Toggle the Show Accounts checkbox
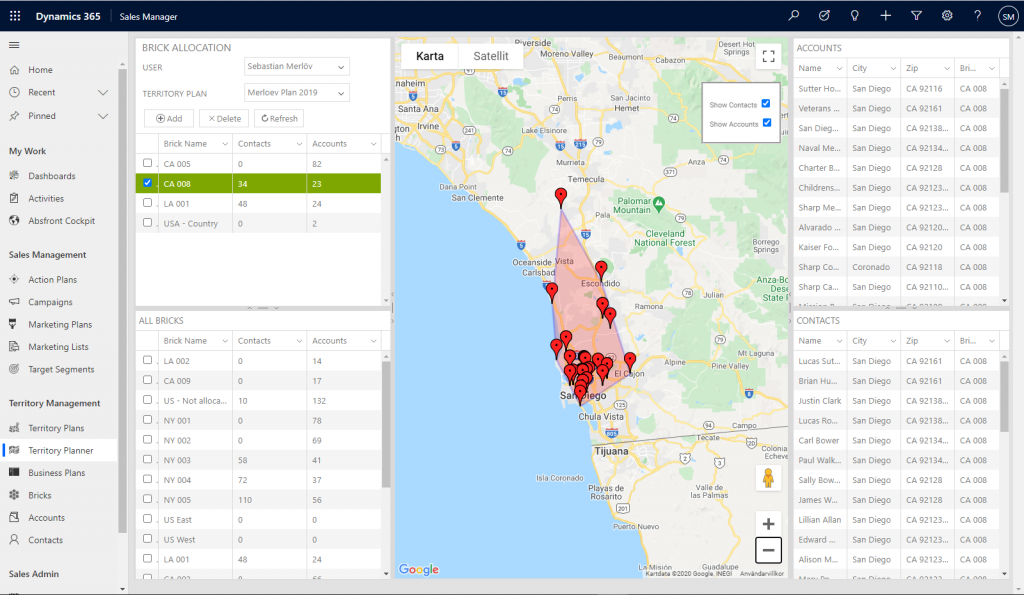 [x=767, y=122]
